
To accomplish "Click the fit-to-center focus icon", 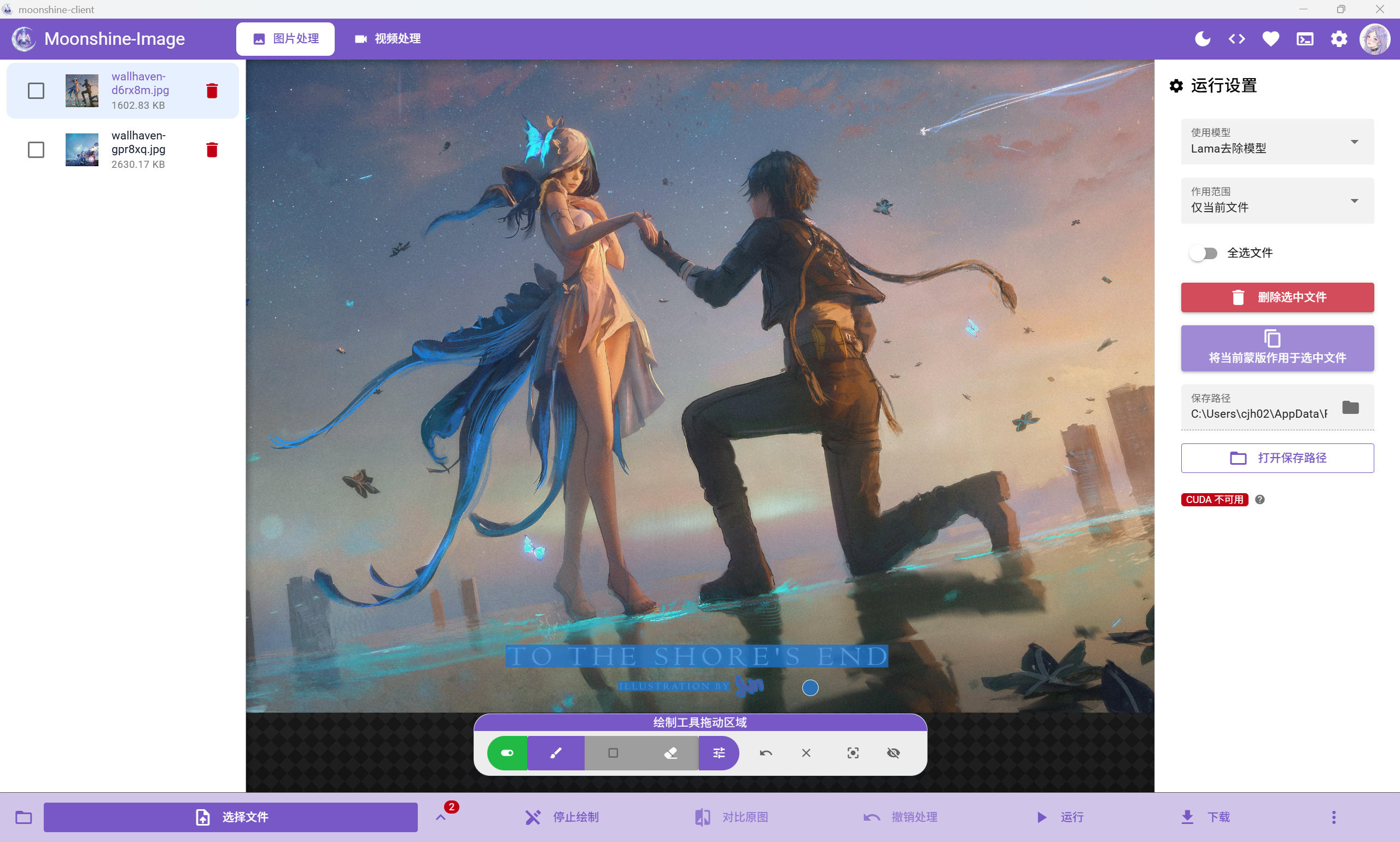I will tap(853, 753).
